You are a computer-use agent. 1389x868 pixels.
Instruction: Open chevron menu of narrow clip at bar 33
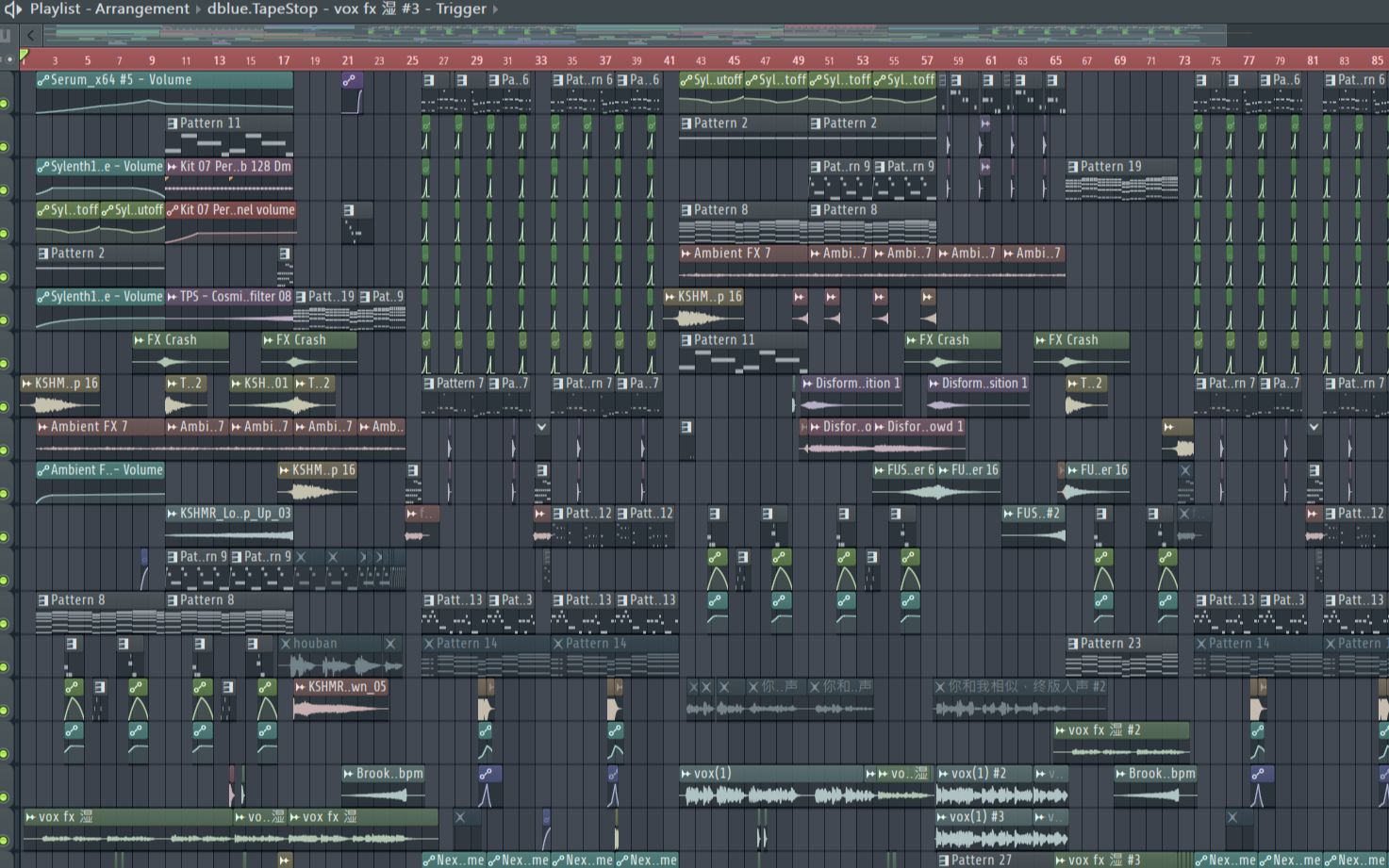(542, 427)
